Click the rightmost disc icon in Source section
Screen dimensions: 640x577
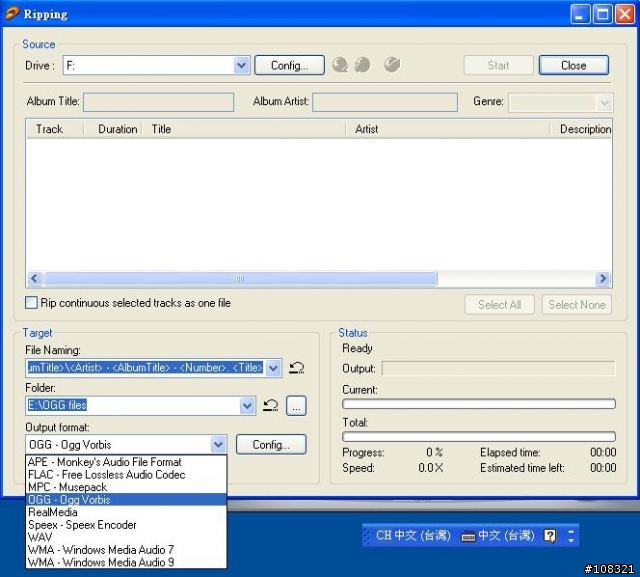point(392,65)
